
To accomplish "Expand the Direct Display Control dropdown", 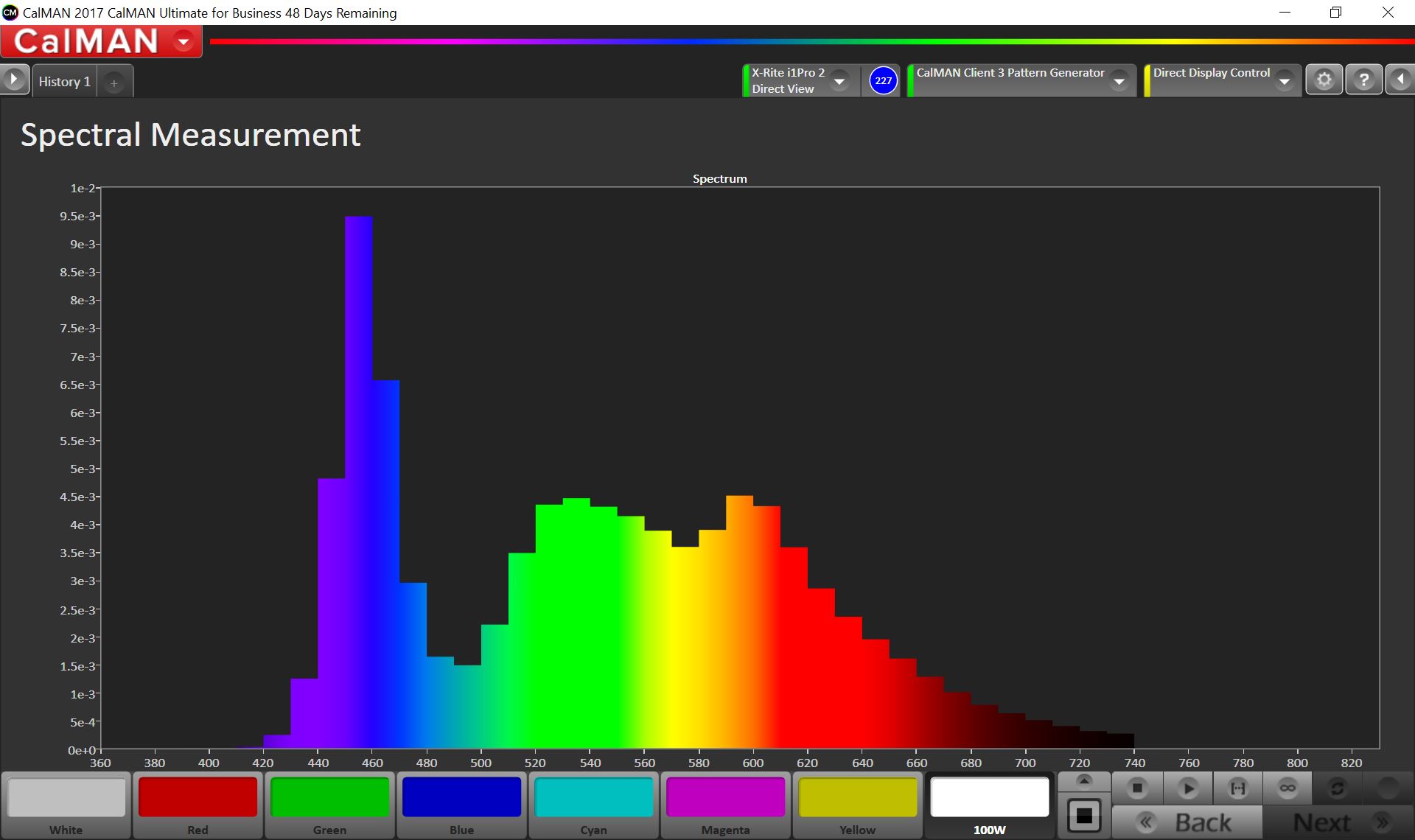I will pos(1285,81).
